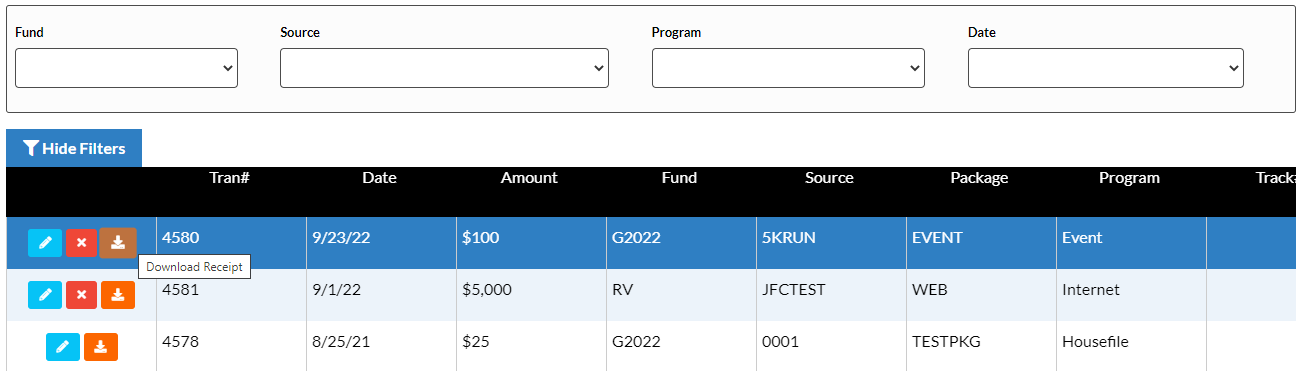The height and width of the screenshot is (371, 1305).
Task: Sort by the Date column header
Action: coord(379,178)
